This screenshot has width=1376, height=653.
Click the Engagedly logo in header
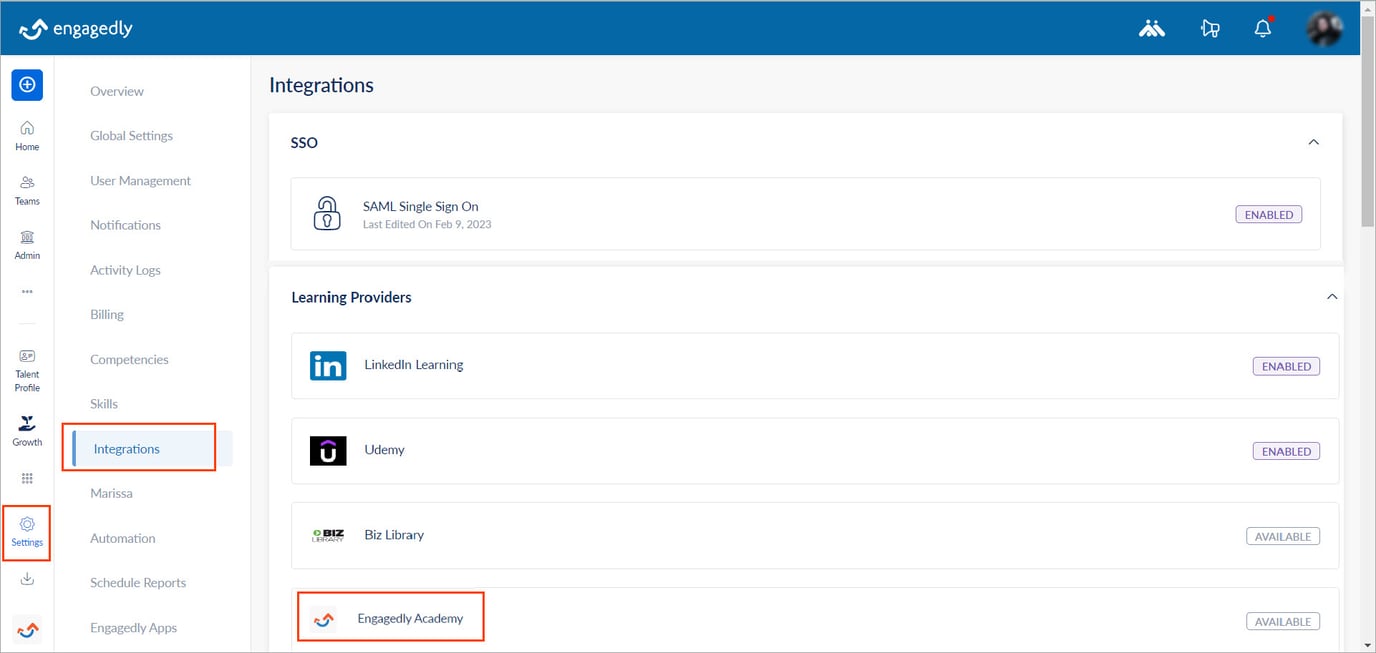(x=76, y=29)
